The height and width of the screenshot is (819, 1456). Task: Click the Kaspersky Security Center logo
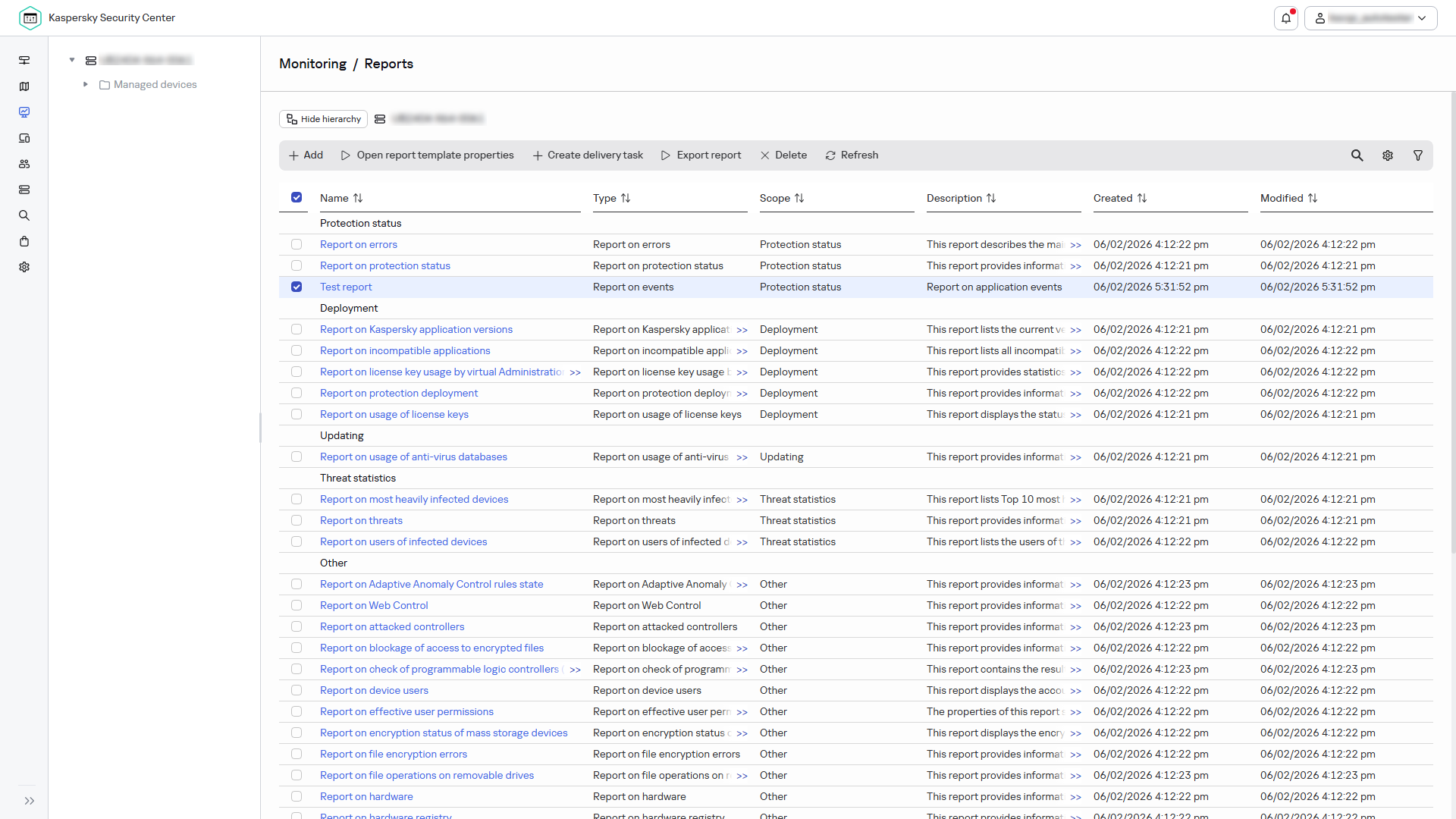[30, 17]
